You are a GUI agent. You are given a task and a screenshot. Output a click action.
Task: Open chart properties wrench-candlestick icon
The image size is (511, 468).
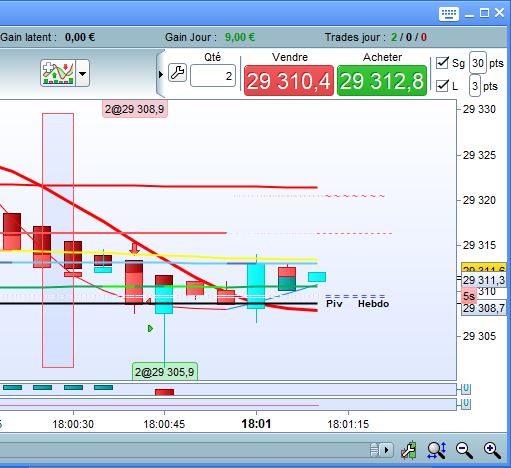coord(409,450)
